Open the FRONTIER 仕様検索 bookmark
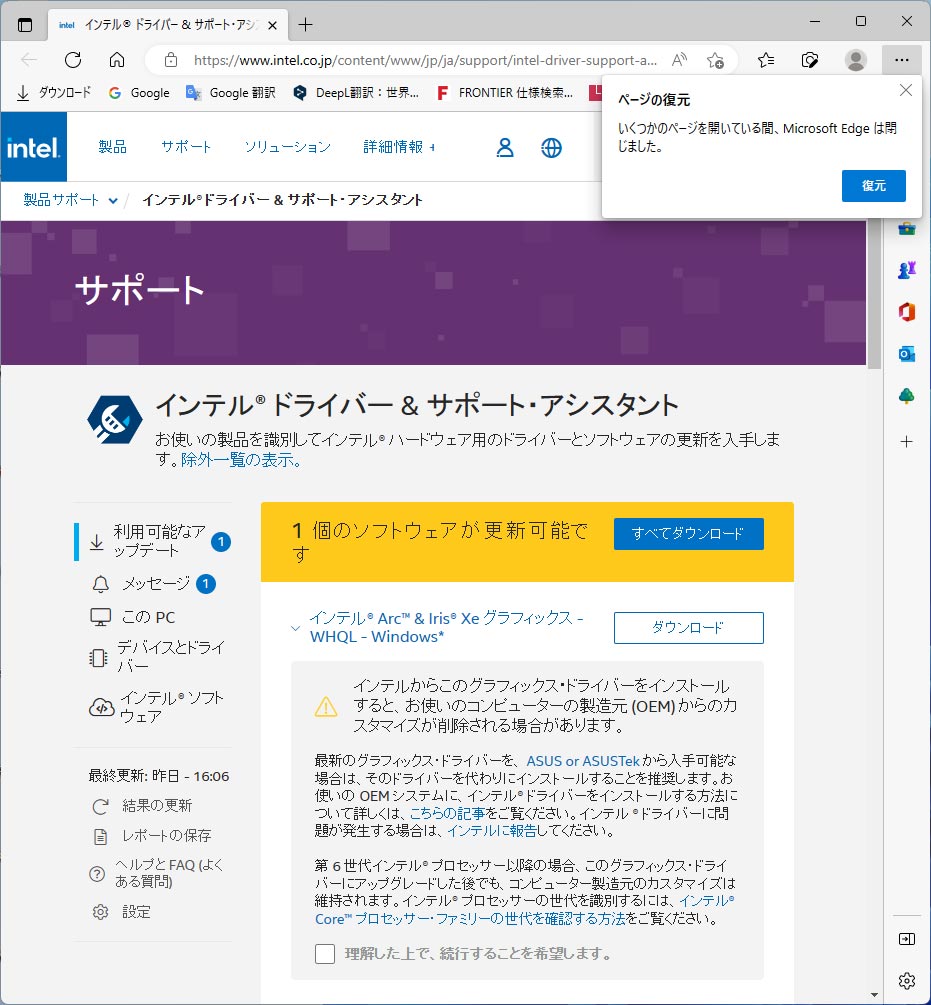The width and height of the screenshot is (931, 1005). 504,93
